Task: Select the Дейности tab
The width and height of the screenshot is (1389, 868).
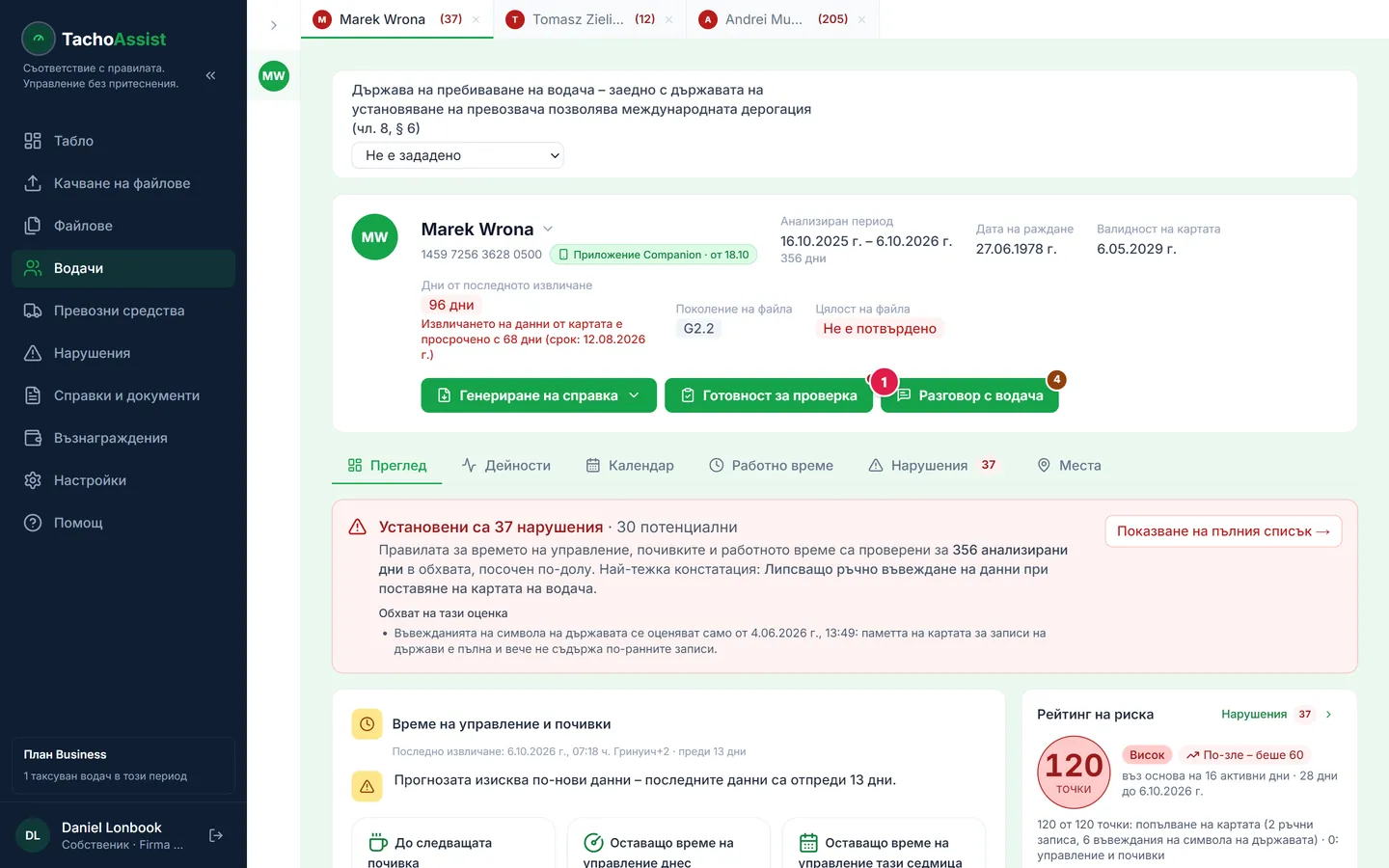Action: point(506,465)
